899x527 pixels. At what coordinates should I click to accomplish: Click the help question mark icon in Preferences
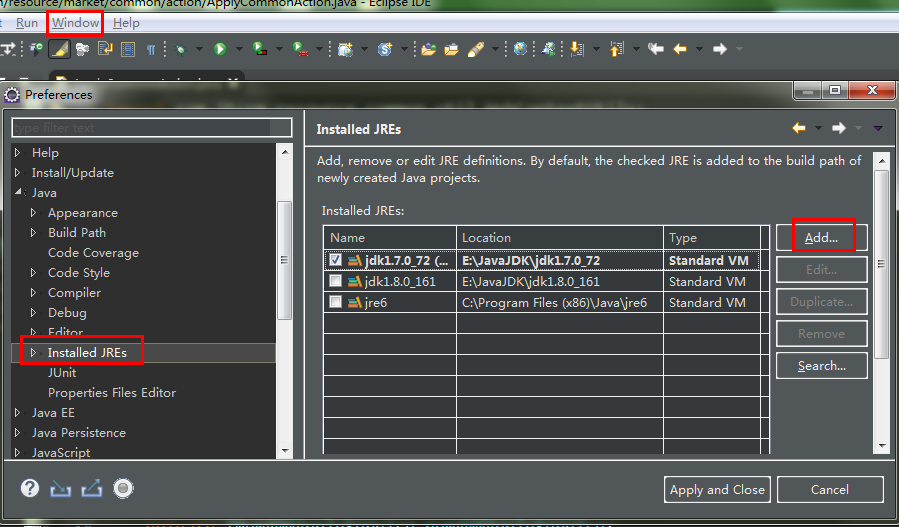30,488
